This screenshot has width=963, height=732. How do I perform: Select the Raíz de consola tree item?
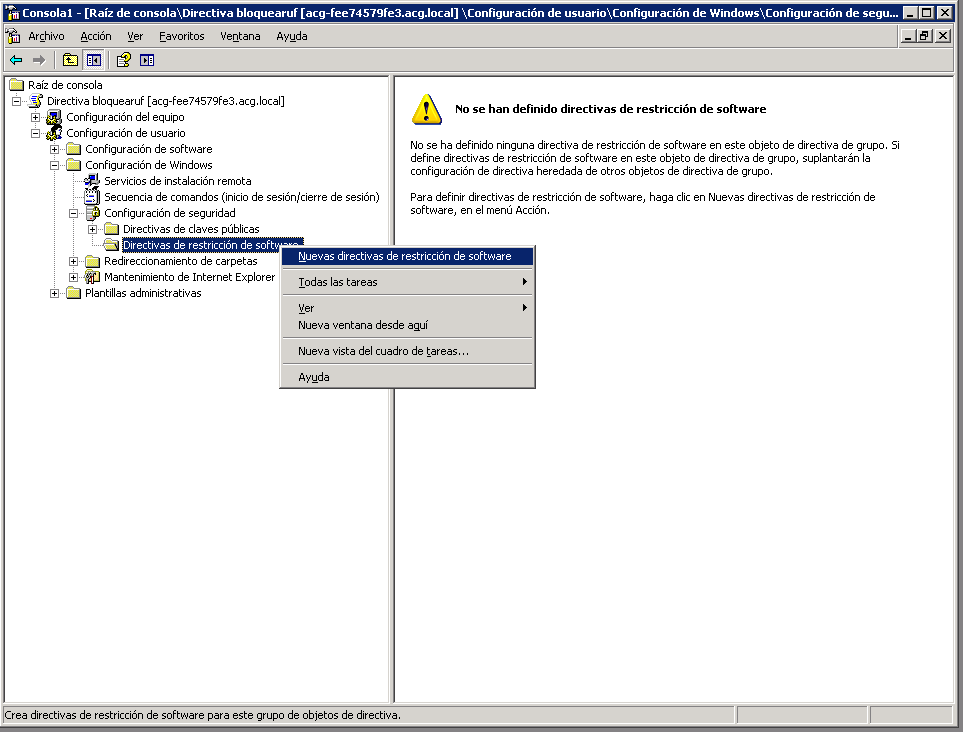[x=65, y=85]
